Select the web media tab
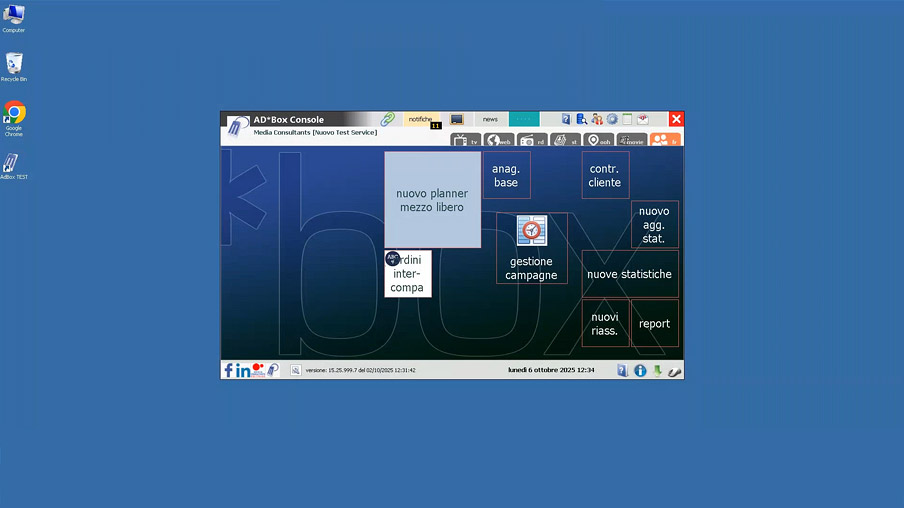904x508 pixels. [x=499, y=141]
